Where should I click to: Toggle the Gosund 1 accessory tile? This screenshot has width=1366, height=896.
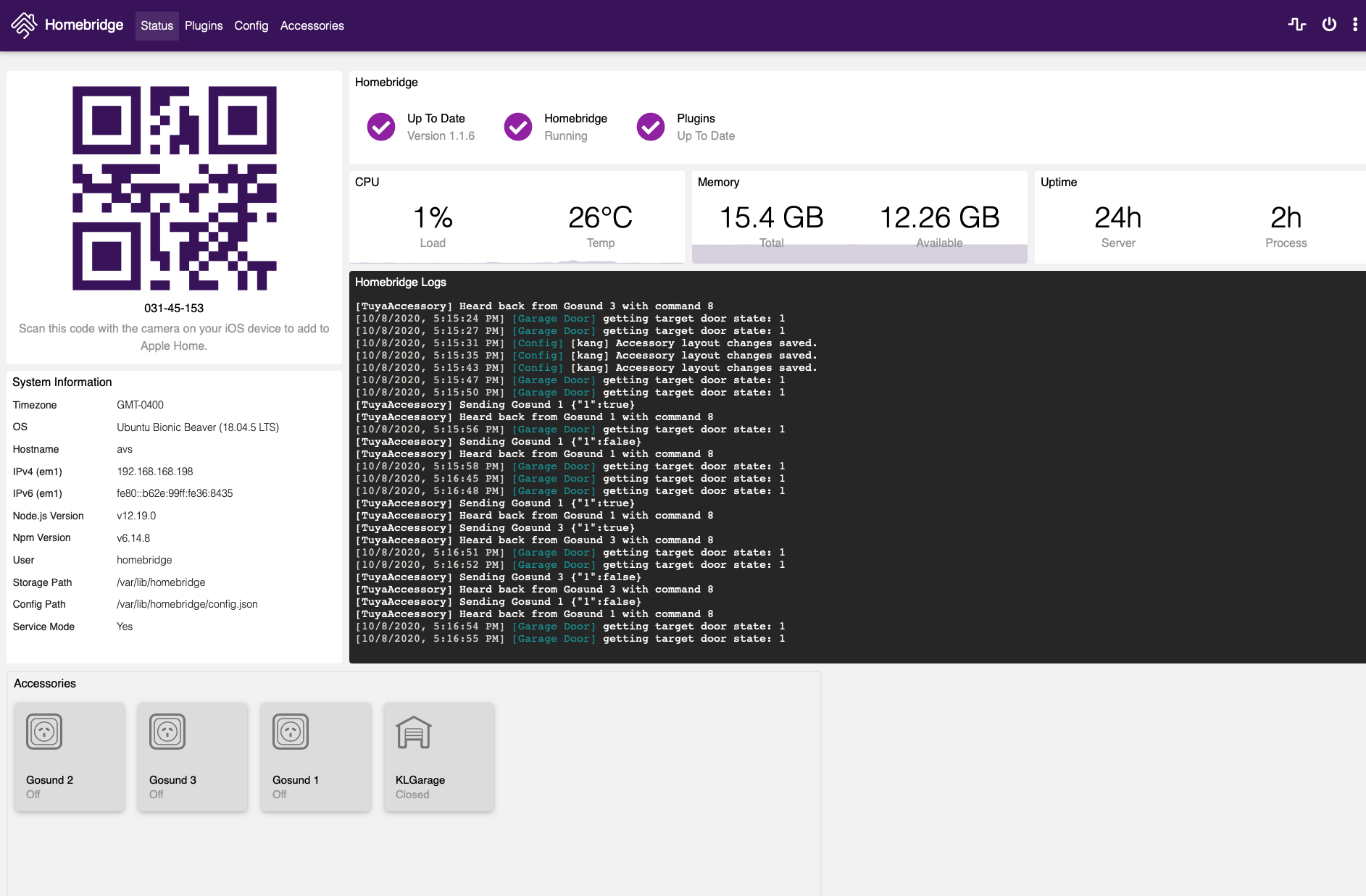click(316, 757)
